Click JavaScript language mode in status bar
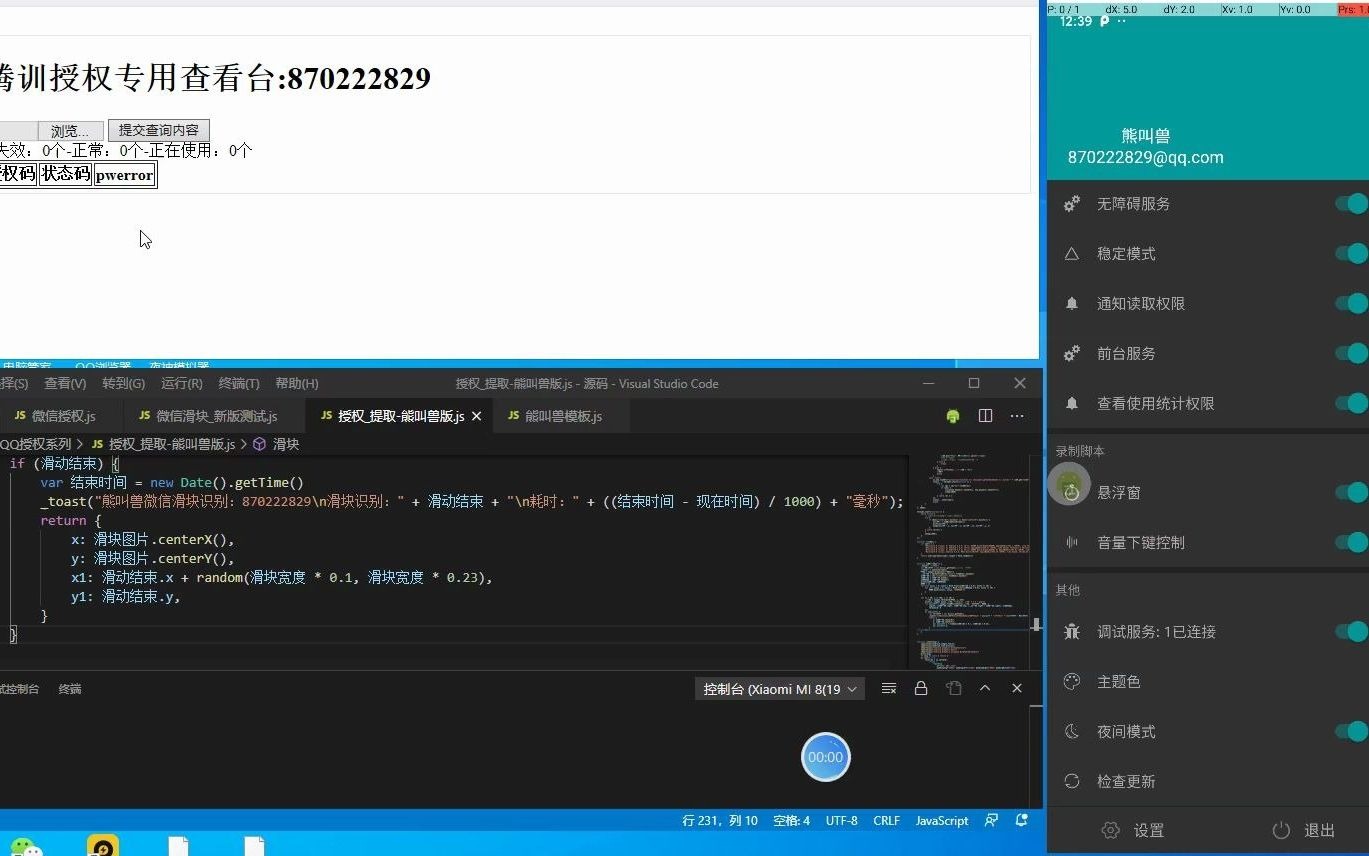 (x=942, y=820)
